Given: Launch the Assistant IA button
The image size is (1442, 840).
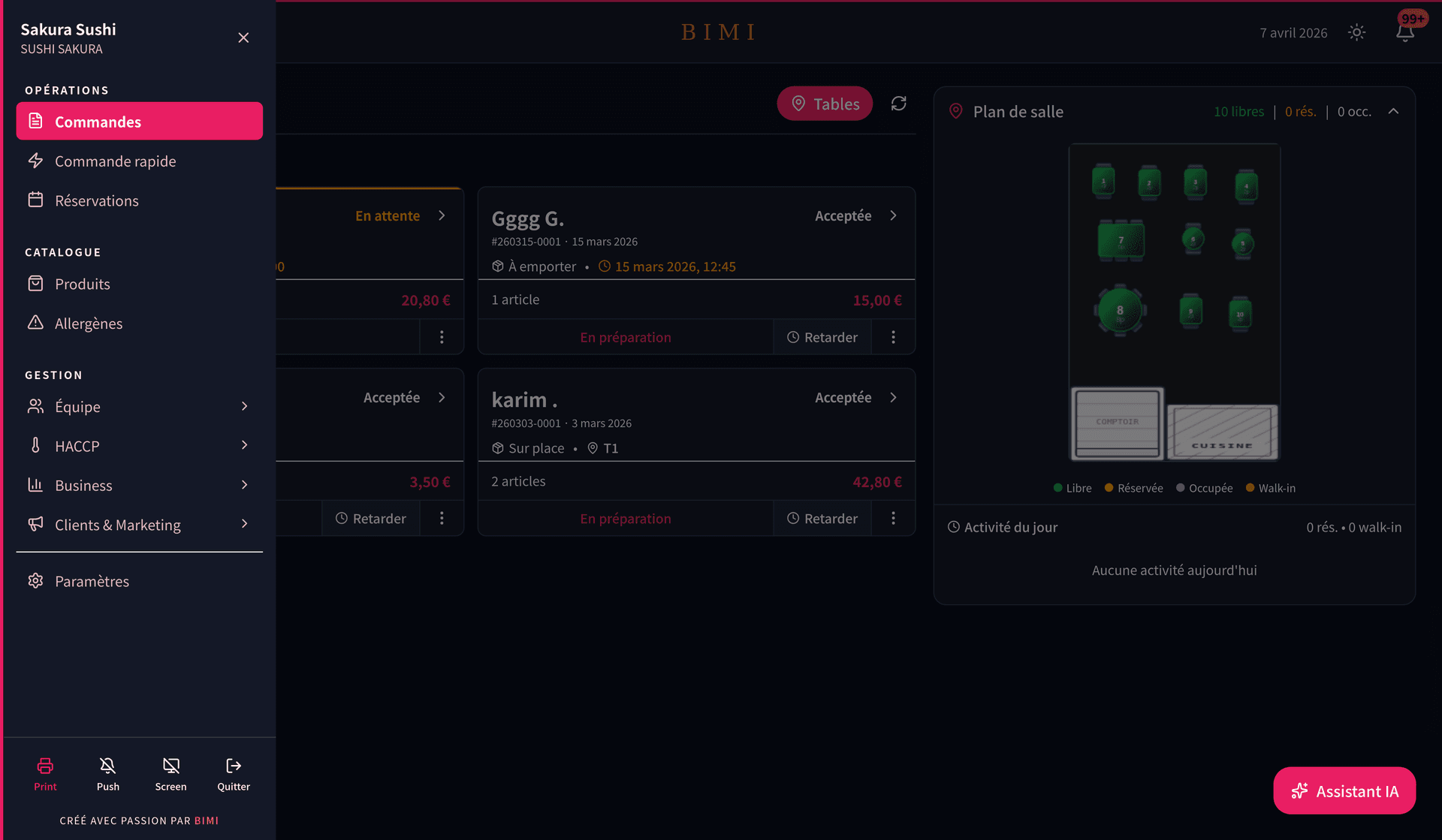Looking at the screenshot, I should [1344, 790].
